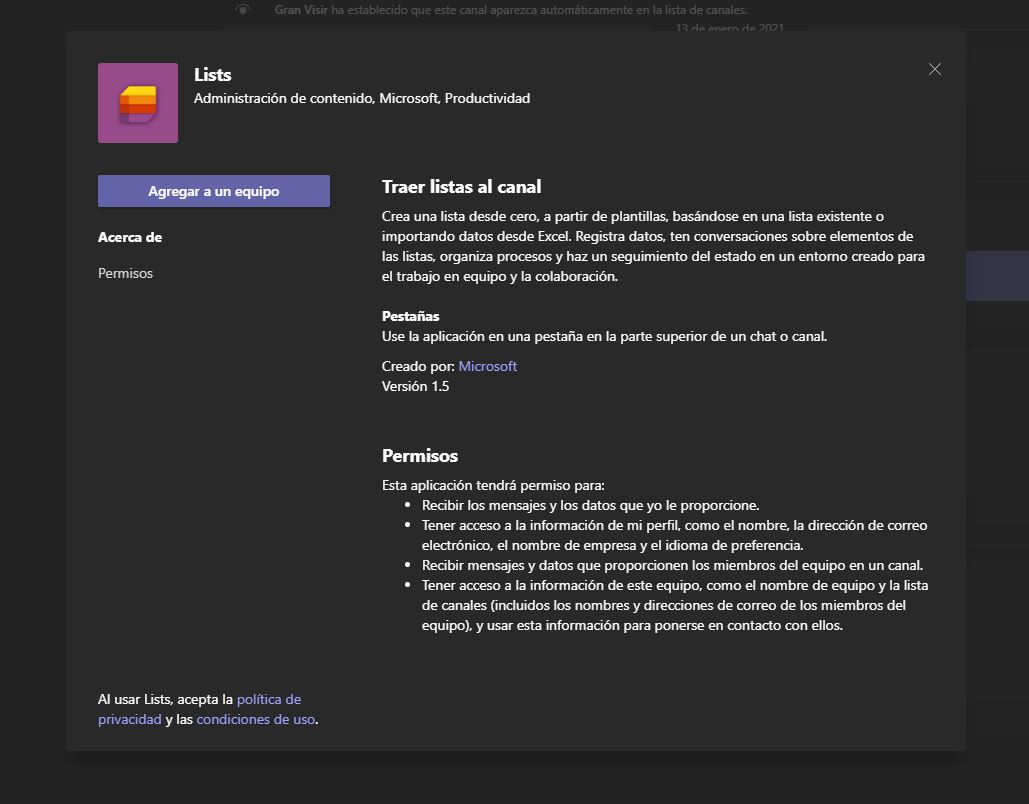This screenshot has height=804, width=1029.
Task: Click the Lists app icon
Action: pyautogui.click(x=138, y=103)
